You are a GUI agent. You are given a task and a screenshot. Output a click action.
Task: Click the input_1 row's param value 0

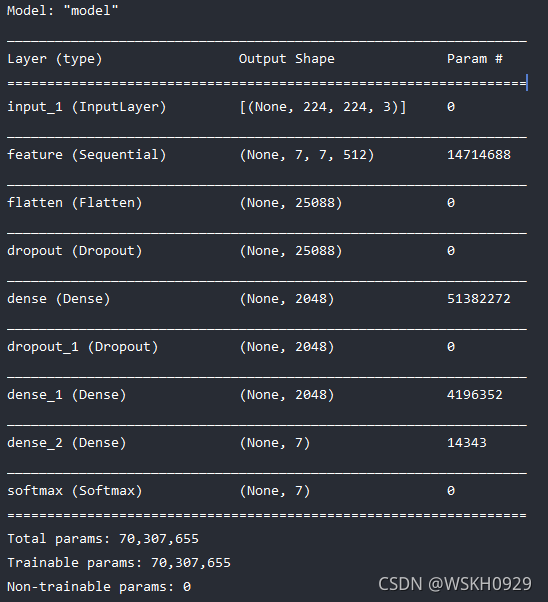point(451,107)
